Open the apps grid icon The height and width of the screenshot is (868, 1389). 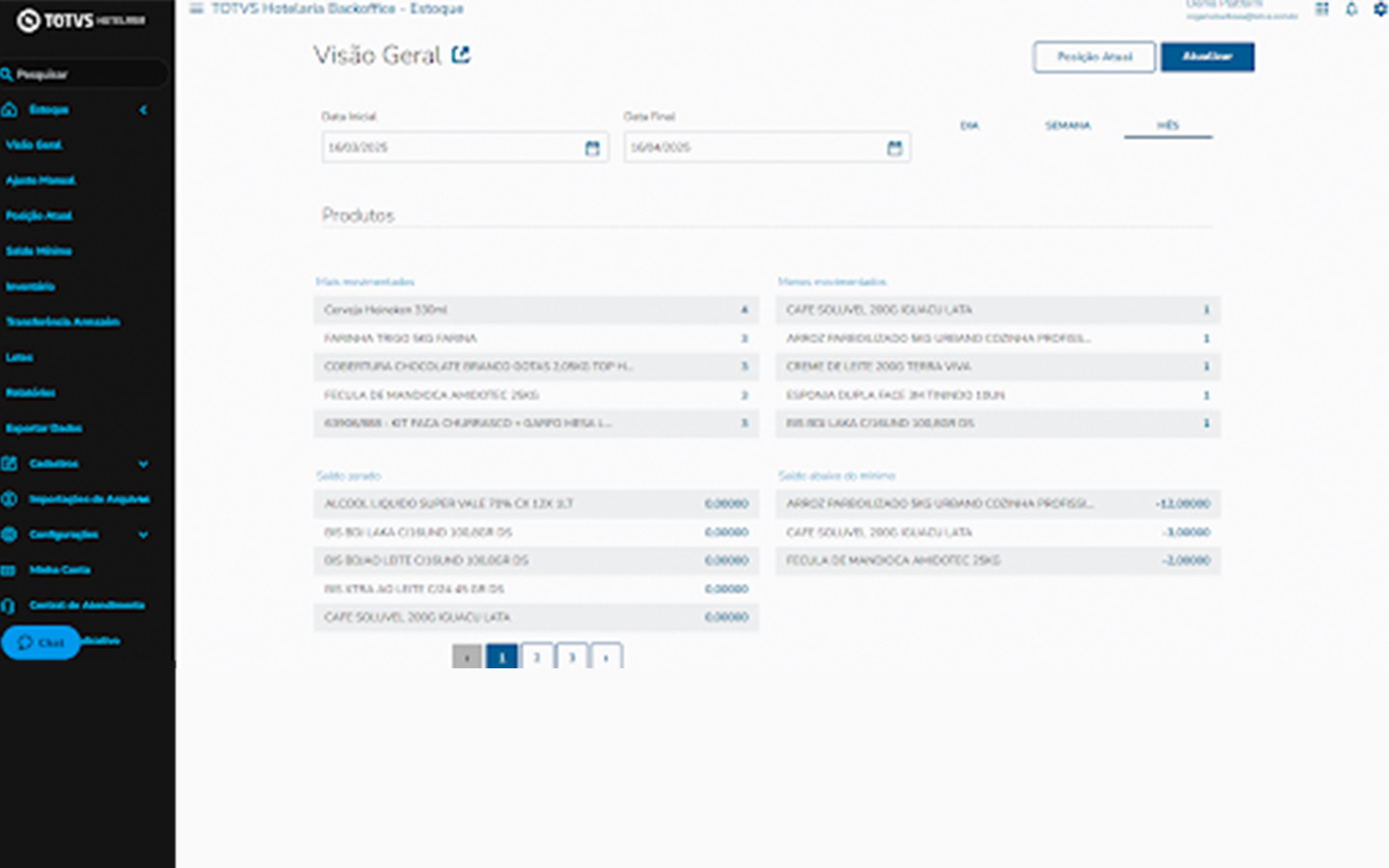coord(1321,9)
